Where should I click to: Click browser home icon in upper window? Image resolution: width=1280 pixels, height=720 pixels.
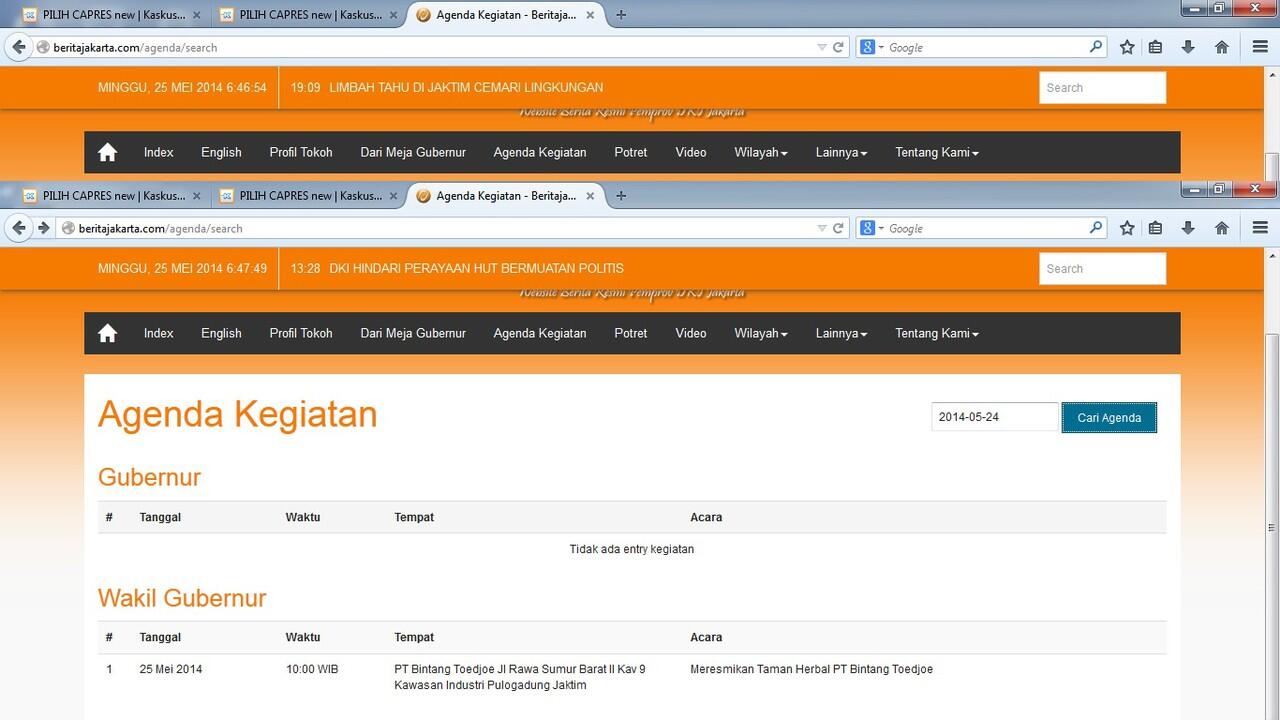click(1221, 47)
